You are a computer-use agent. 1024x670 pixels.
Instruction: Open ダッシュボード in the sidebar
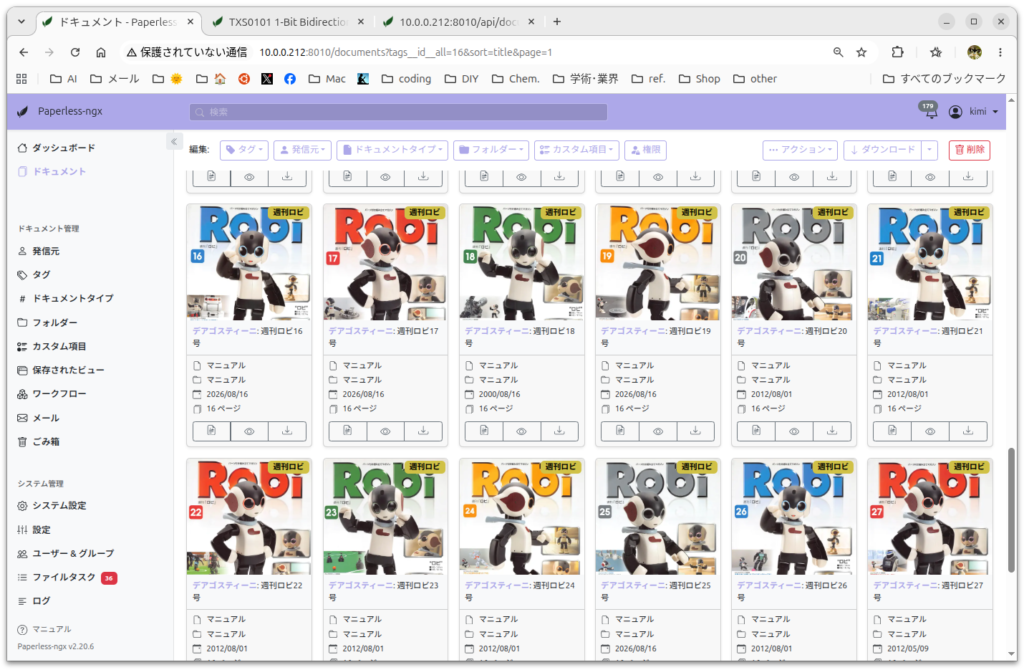pos(63,148)
